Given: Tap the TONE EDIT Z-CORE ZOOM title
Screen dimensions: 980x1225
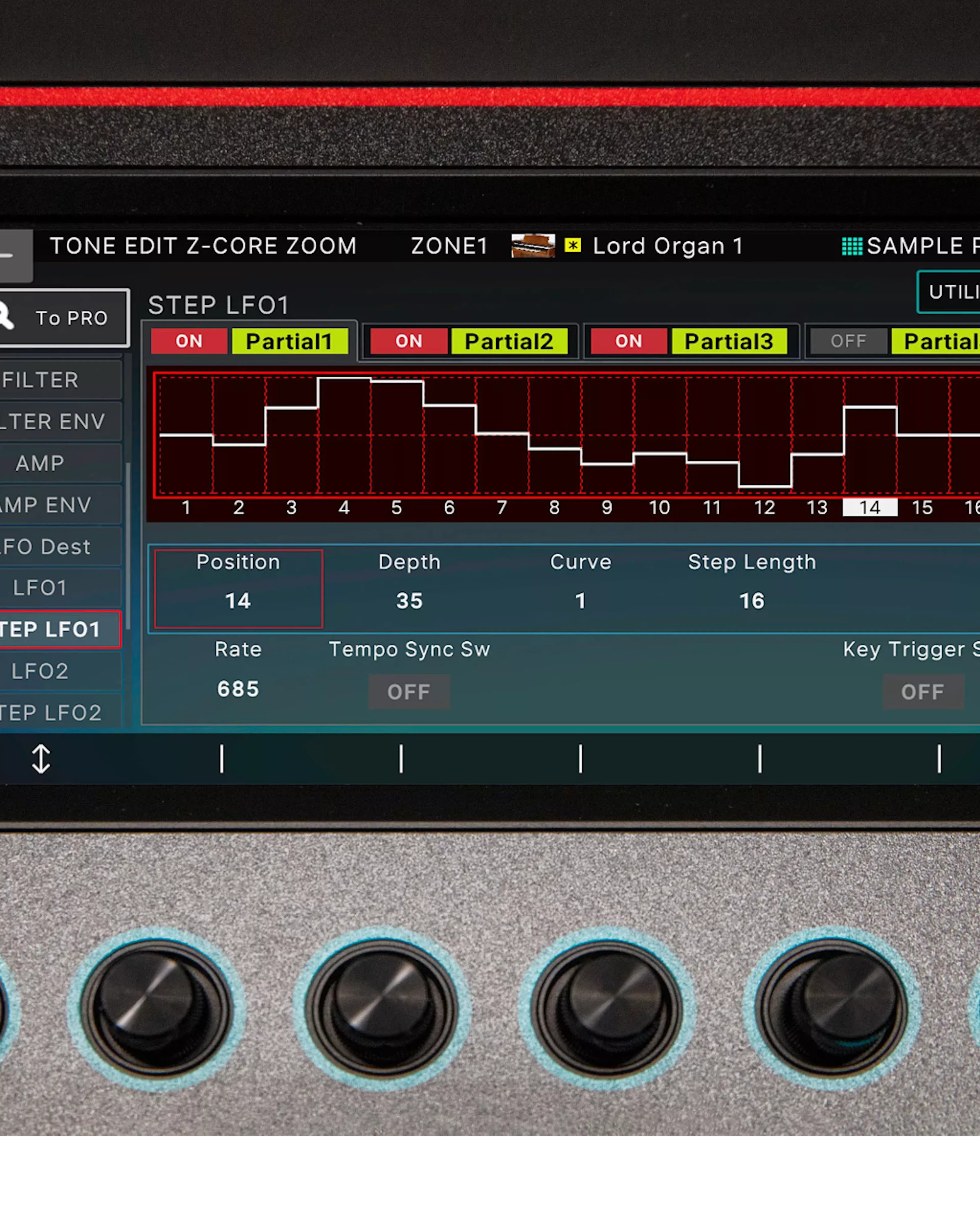Looking at the screenshot, I should click(203, 246).
